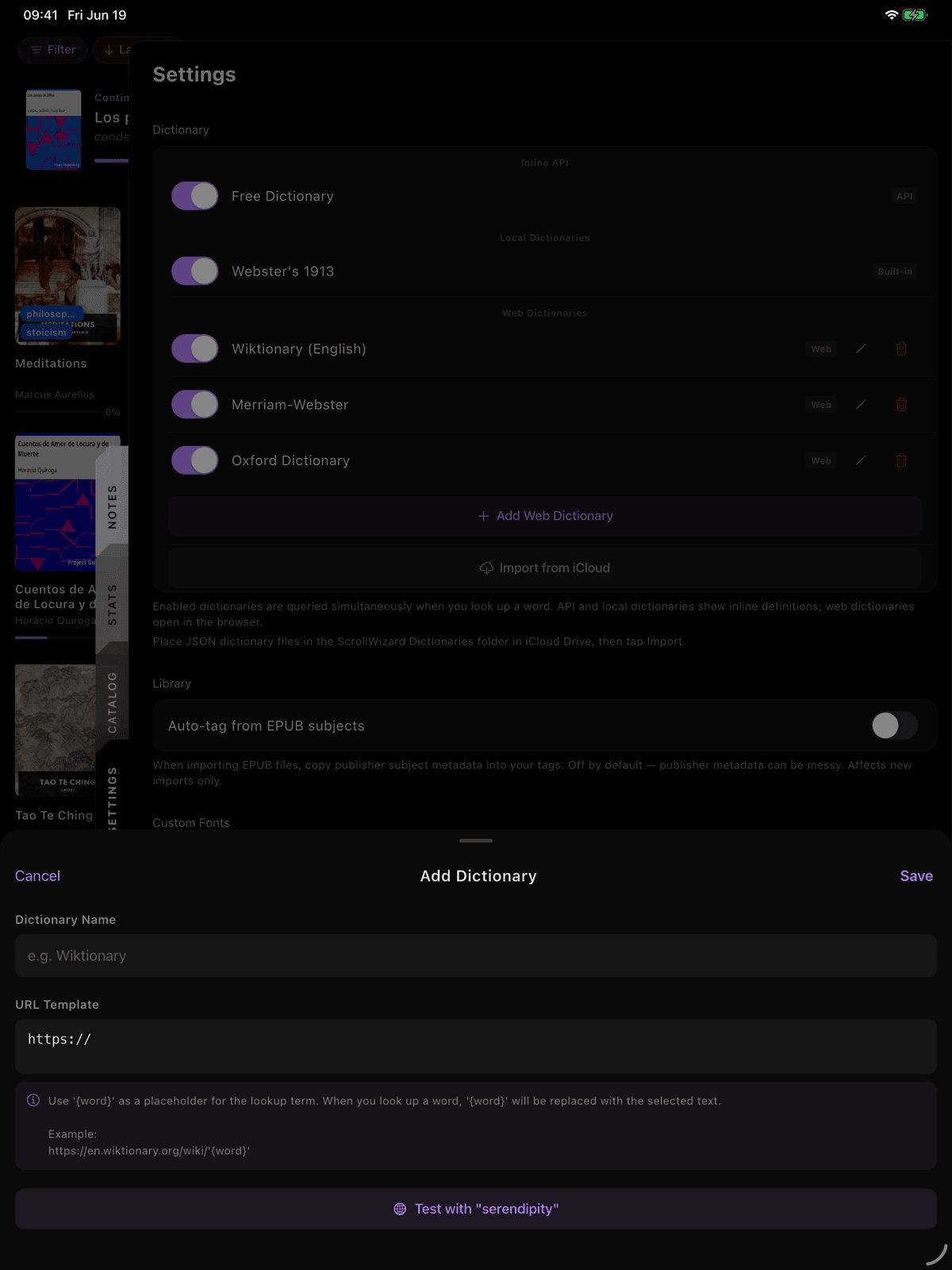Image resolution: width=952 pixels, height=1270 pixels.
Task: Click the edit pencil for Oxford Dictionary
Action: pyautogui.click(x=861, y=460)
